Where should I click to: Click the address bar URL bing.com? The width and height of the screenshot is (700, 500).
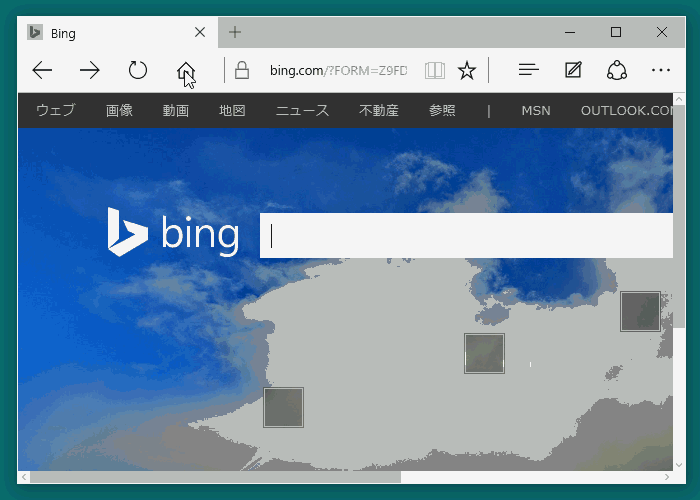(338, 71)
